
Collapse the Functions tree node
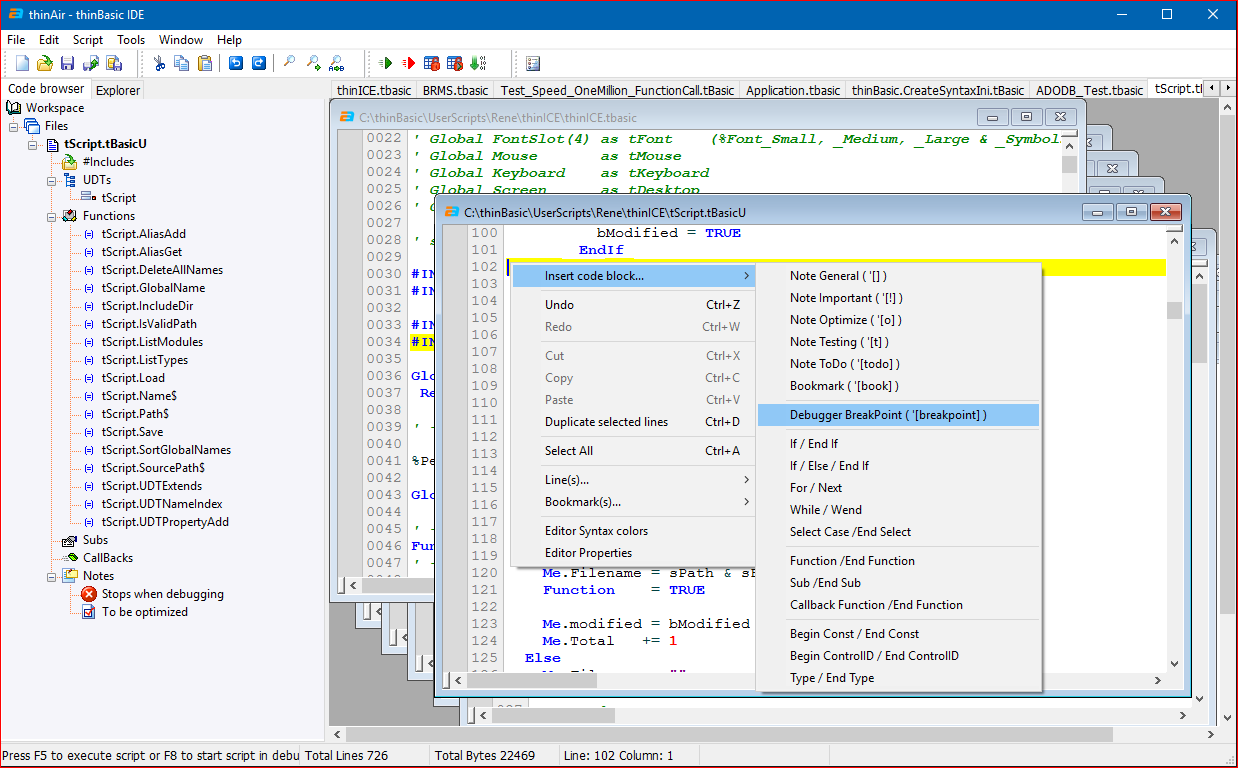tap(51, 216)
